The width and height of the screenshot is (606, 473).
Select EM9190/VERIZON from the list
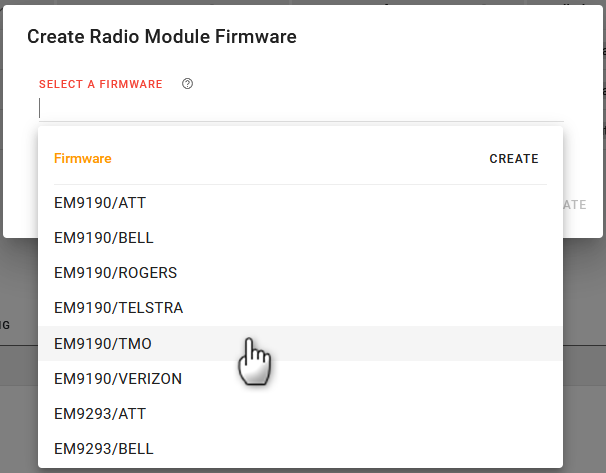118,379
